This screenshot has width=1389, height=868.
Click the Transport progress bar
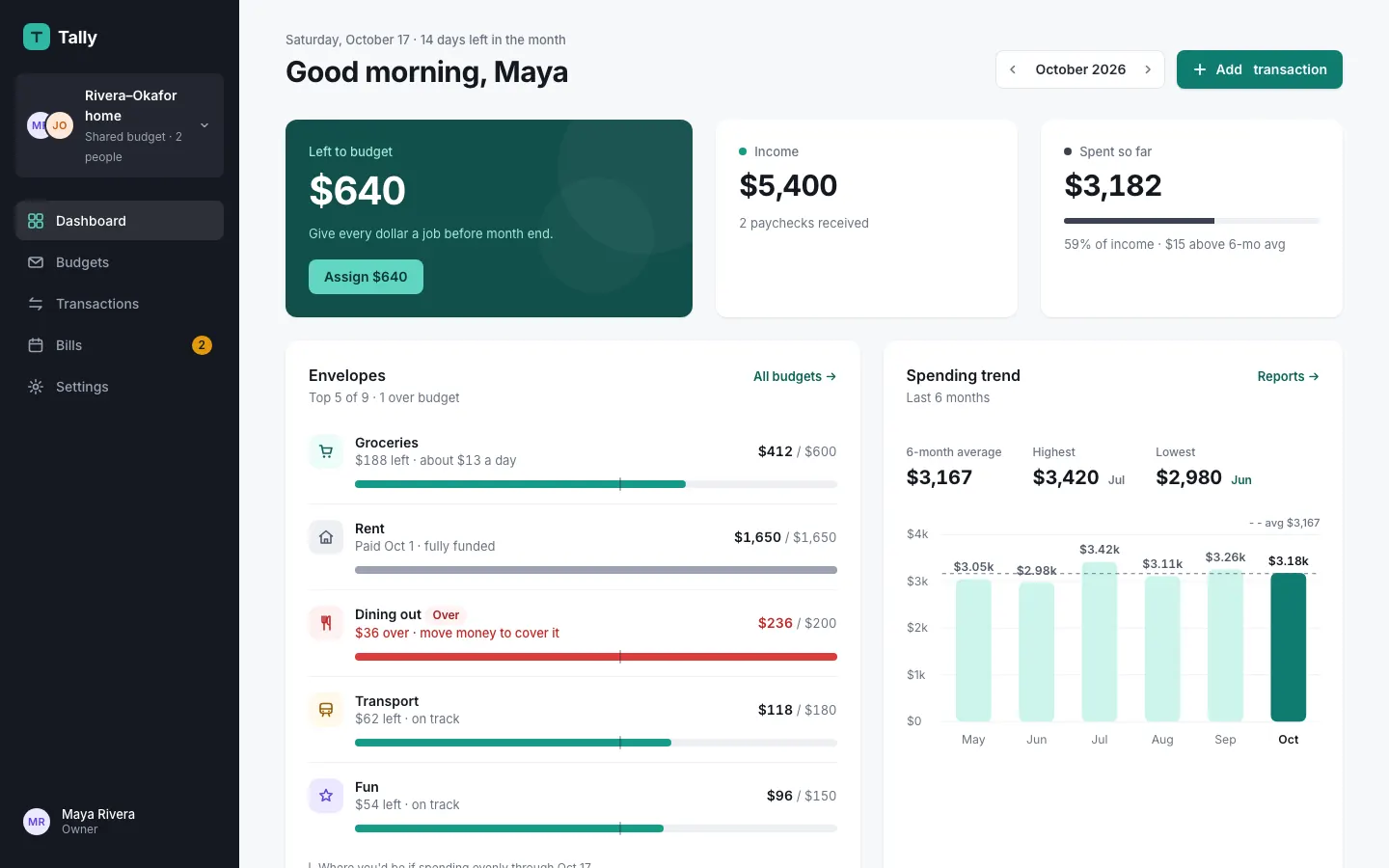point(596,743)
